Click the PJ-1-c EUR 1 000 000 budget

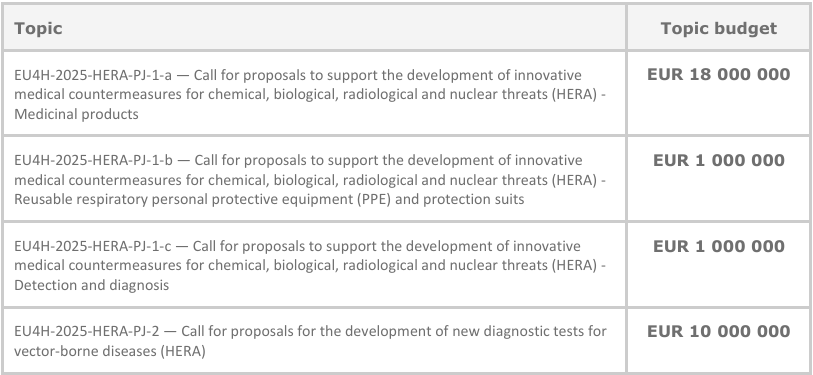tap(719, 246)
